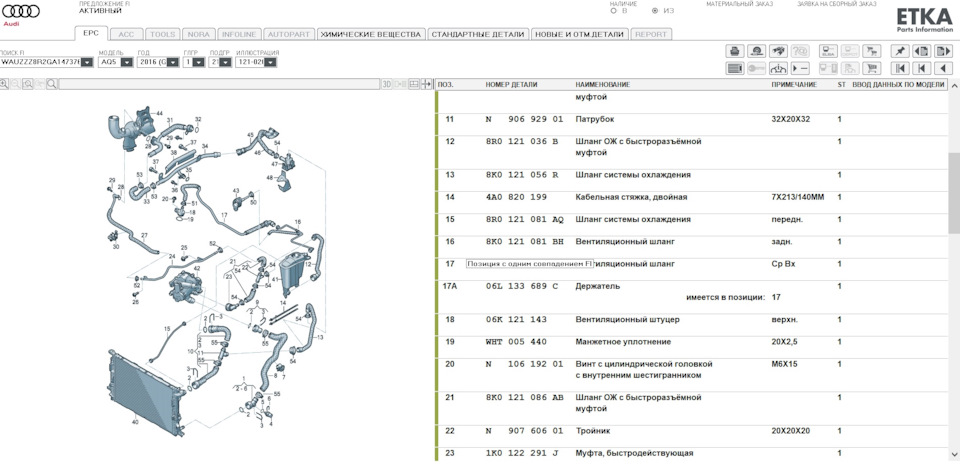
Task: Click ЗАЯВКА НА СБОРНЫЙ ЗАКАЗ link
Action: pos(836,4)
